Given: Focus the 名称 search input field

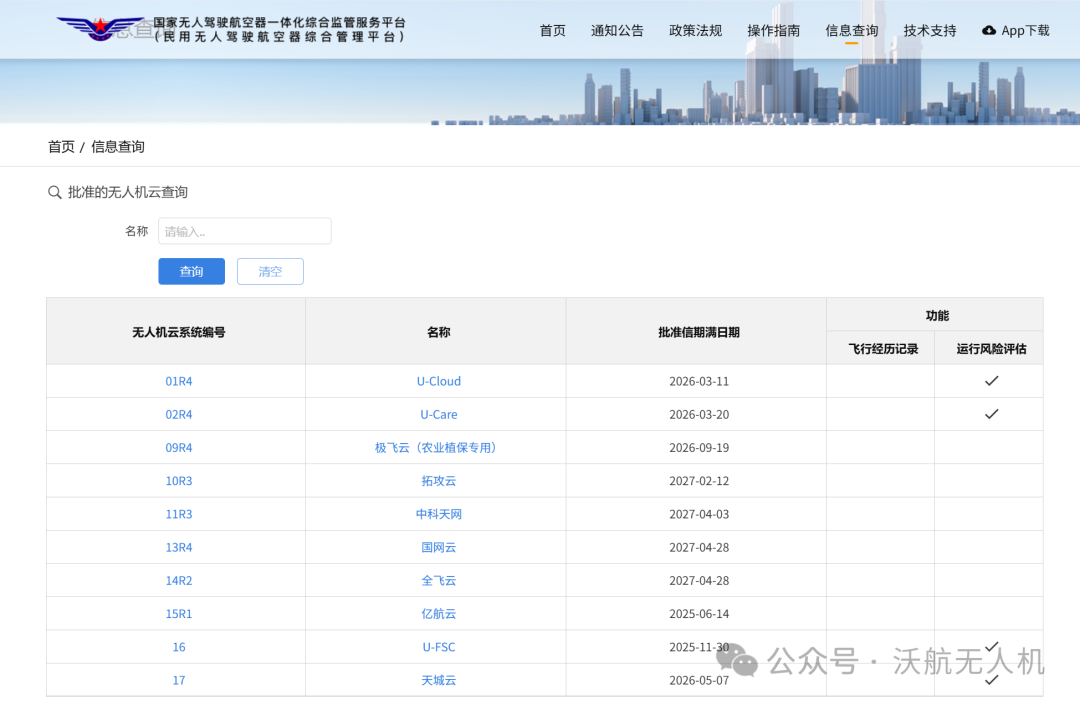Looking at the screenshot, I should point(244,231).
